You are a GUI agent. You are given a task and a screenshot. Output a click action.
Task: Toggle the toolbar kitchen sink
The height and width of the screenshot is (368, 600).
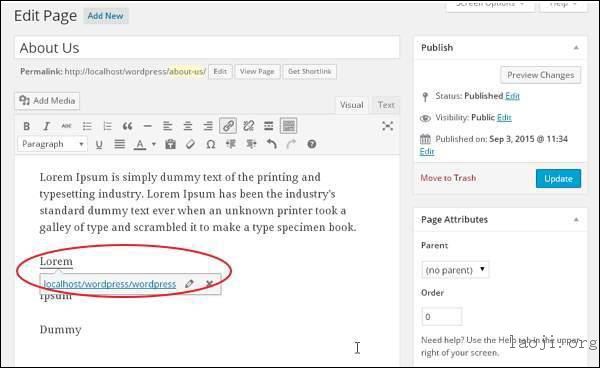[289, 126]
